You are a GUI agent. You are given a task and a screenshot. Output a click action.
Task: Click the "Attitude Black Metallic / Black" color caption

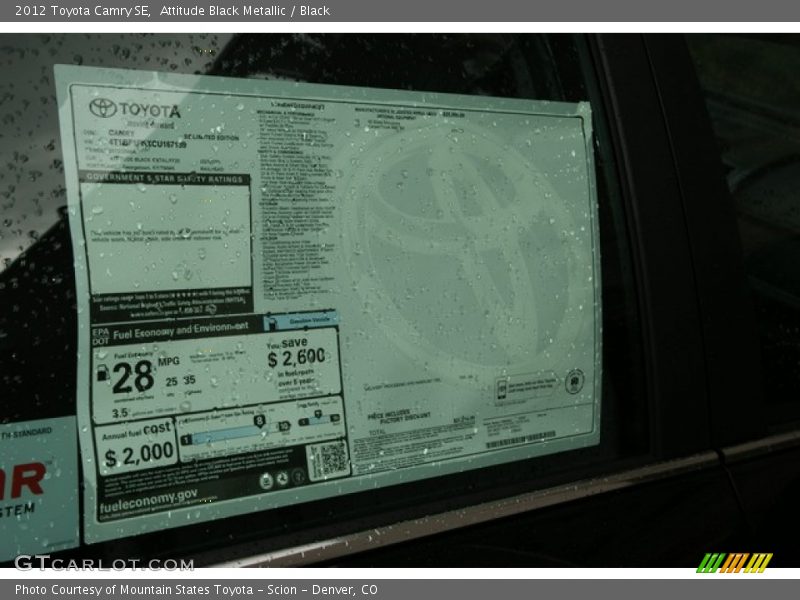tap(244, 11)
